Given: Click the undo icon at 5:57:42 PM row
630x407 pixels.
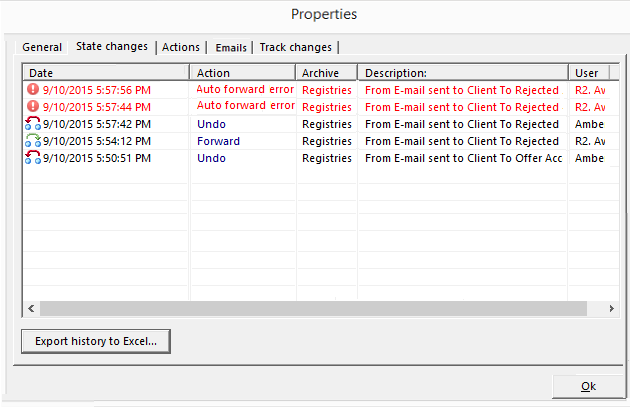Looking at the screenshot, I should tap(33, 124).
